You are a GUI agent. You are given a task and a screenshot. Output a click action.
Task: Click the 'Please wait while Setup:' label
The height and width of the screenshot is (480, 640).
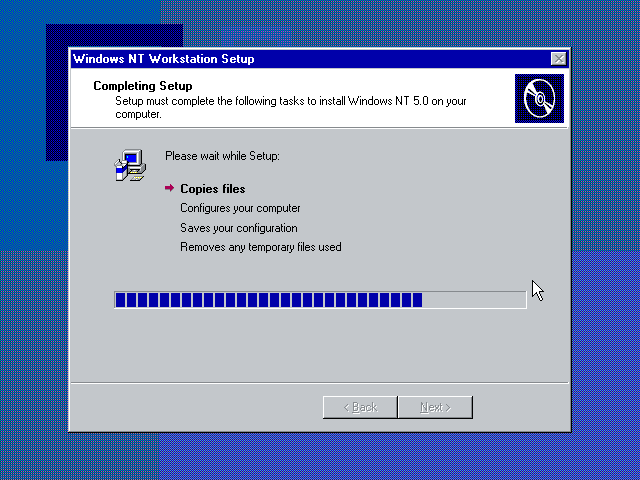222,156
